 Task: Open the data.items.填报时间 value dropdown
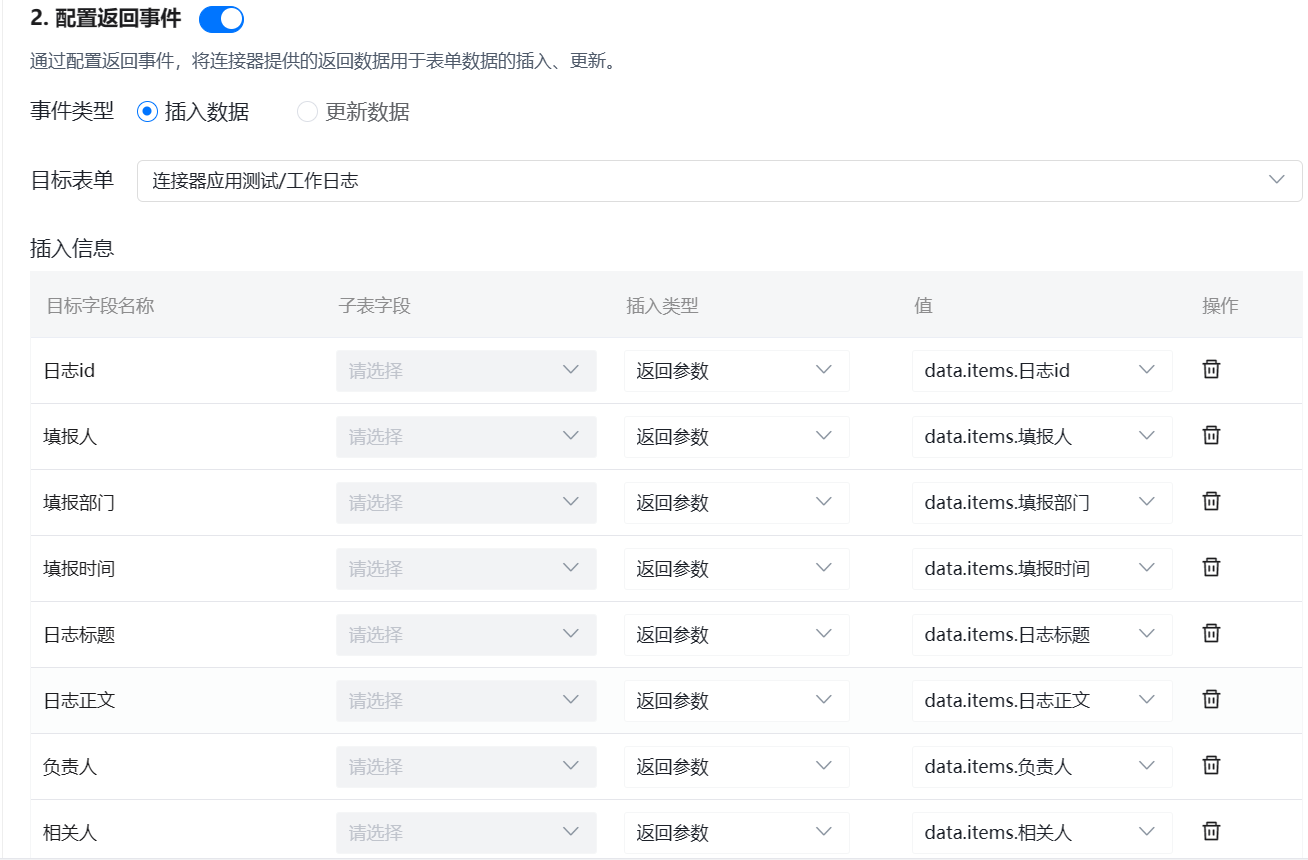click(x=1042, y=569)
